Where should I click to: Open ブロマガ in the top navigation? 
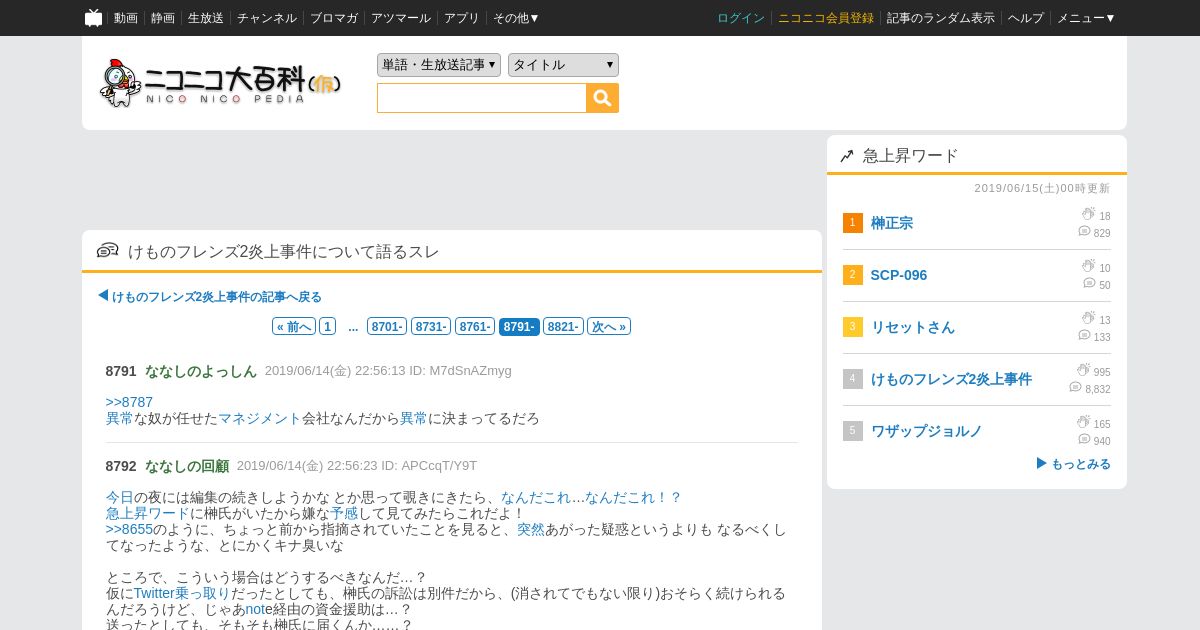coord(334,18)
